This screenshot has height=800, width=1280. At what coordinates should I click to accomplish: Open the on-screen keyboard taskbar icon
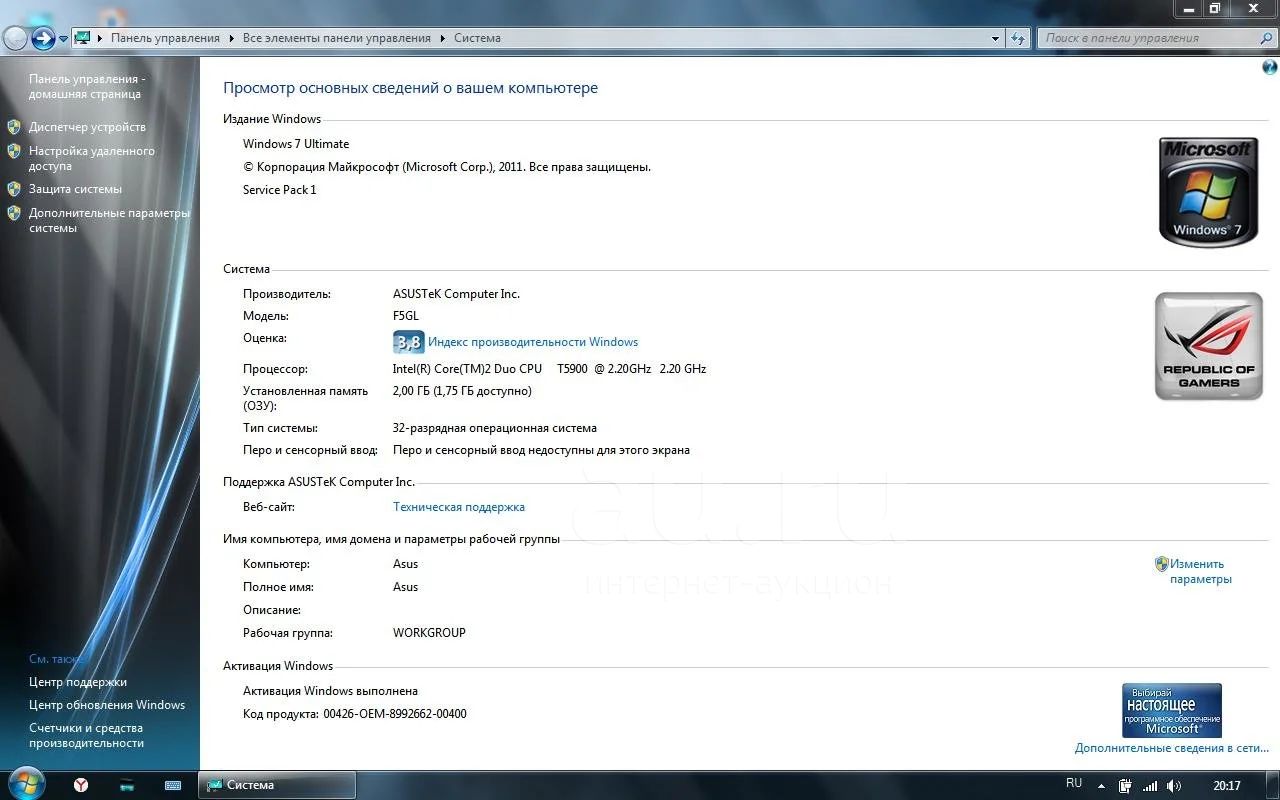pyautogui.click(x=173, y=785)
